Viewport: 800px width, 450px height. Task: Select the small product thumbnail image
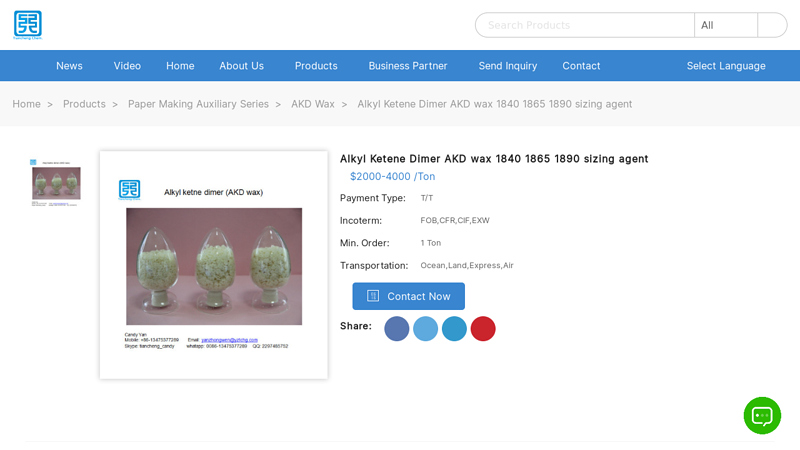tap(56, 183)
